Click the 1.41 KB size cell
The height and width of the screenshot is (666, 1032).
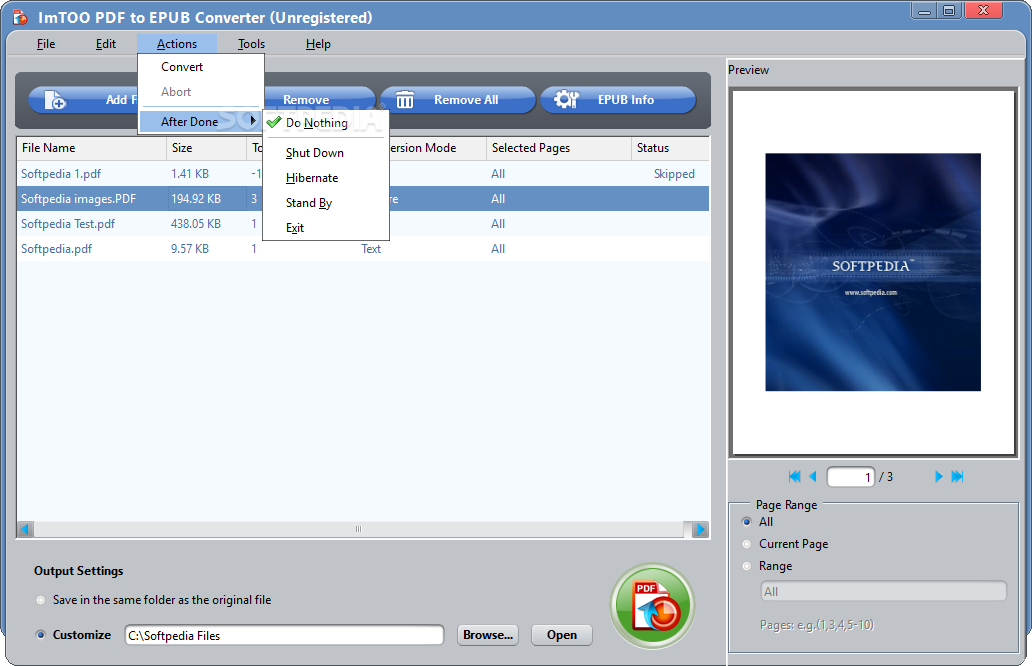pyautogui.click(x=190, y=174)
